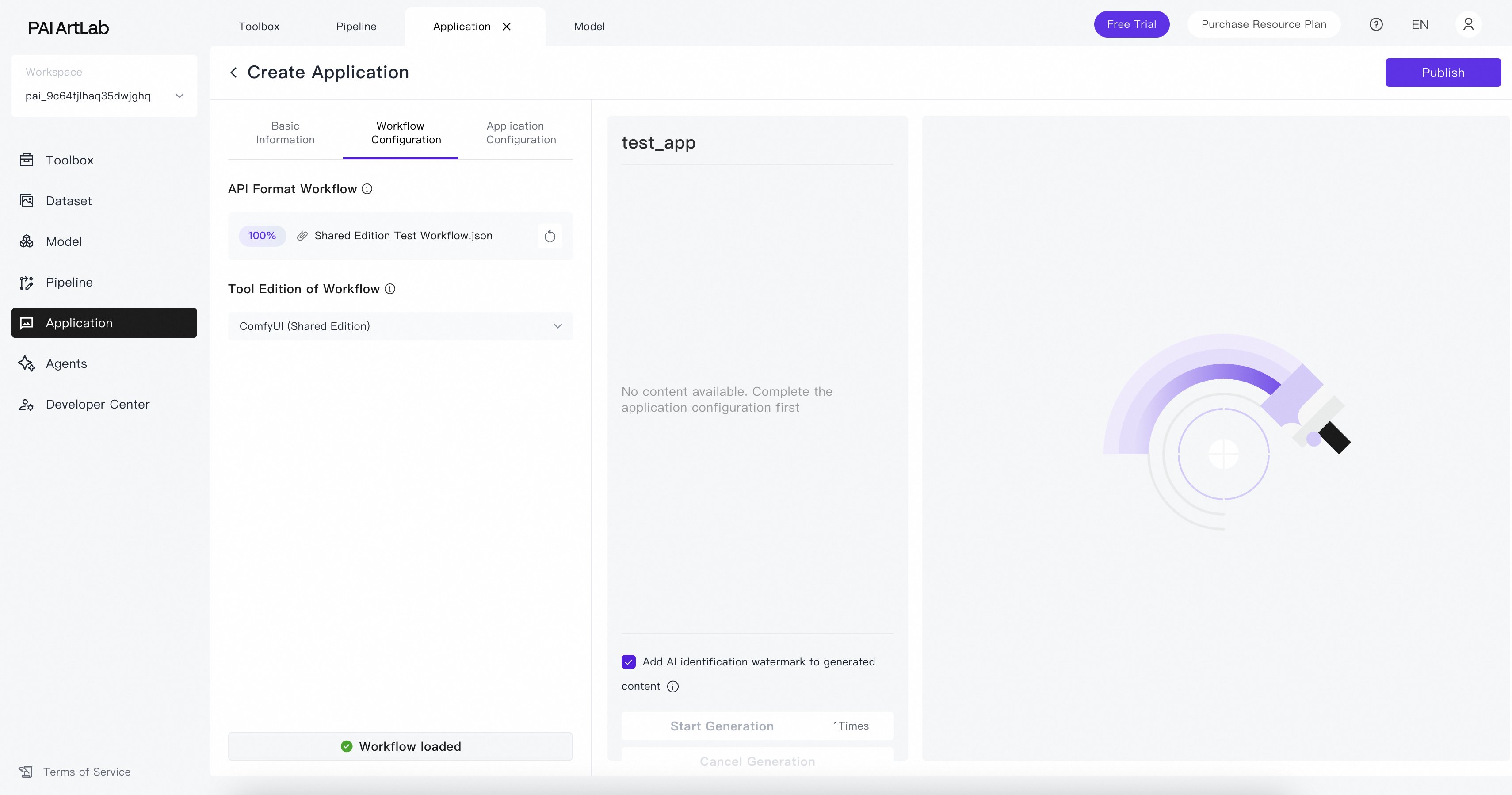Click the Agents sparkle icon in sidebar
This screenshot has width=1512, height=795.
click(x=27, y=363)
